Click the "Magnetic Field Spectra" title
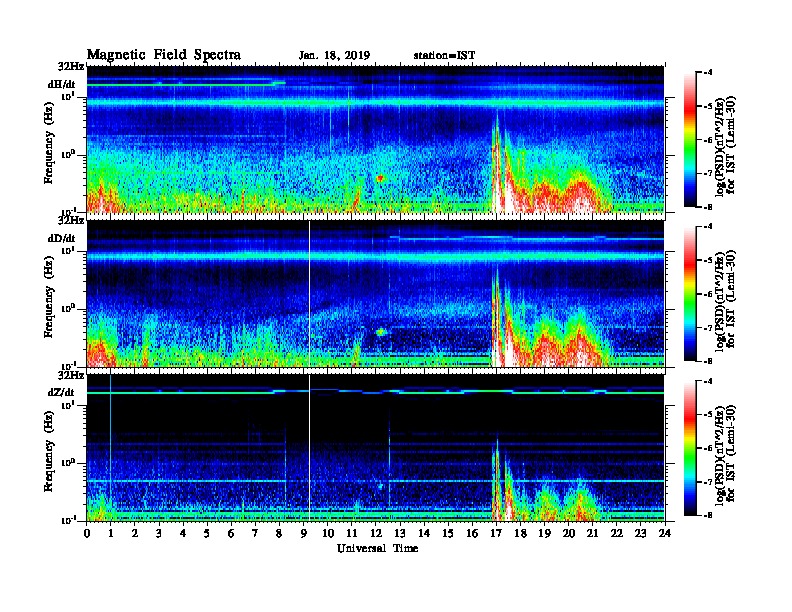The image size is (792, 612). click(x=164, y=55)
